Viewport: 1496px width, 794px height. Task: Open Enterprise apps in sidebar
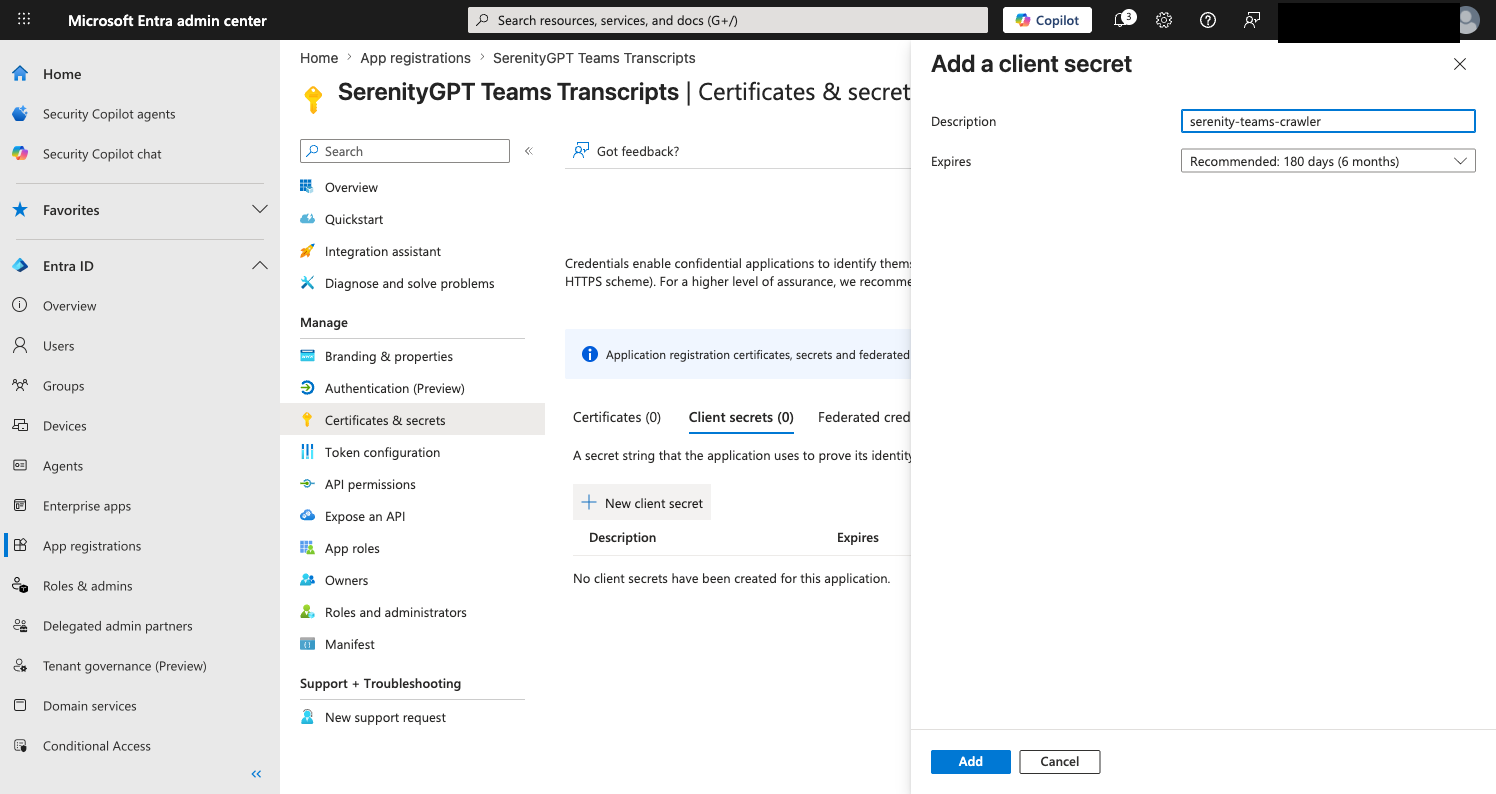coord(87,506)
